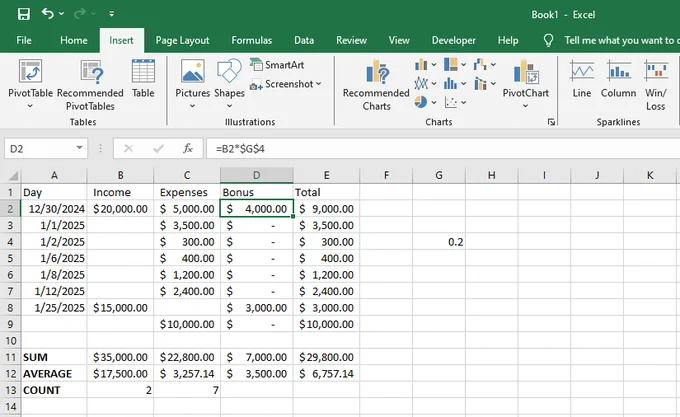Image resolution: width=680 pixels, height=417 pixels.
Task: Insert a hierarchy chart
Action: click(x=454, y=65)
